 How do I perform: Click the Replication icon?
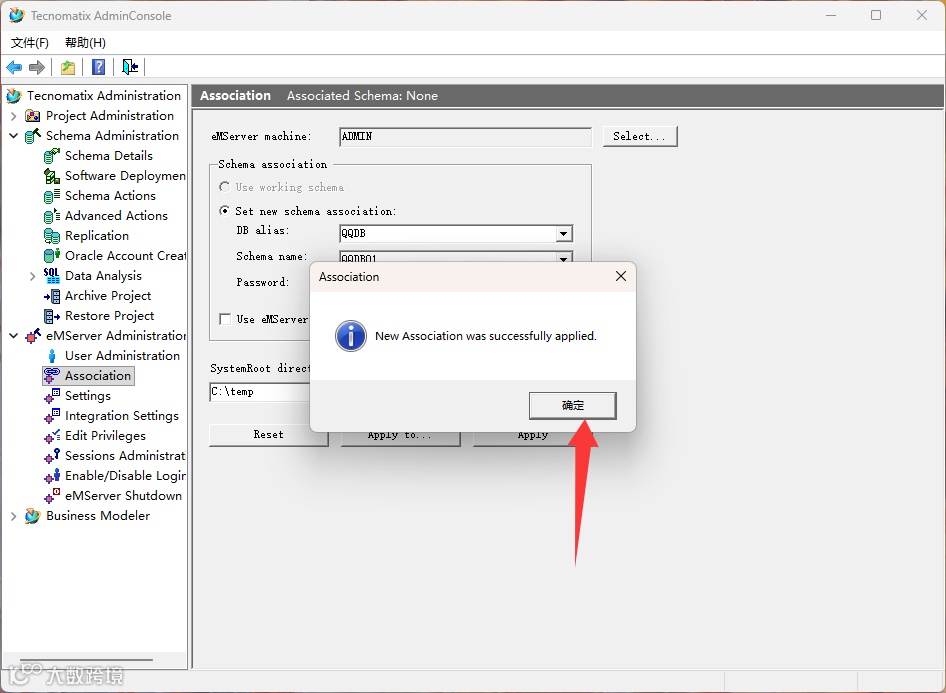click(x=52, y=236)
